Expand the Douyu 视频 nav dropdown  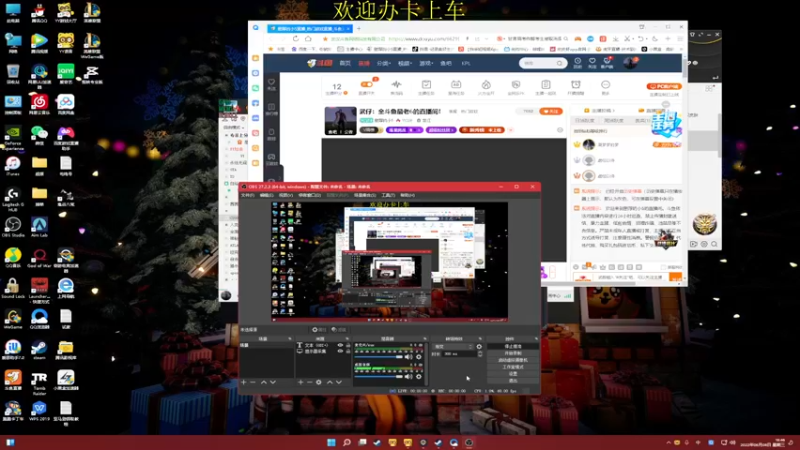click(x=405, y=63)
